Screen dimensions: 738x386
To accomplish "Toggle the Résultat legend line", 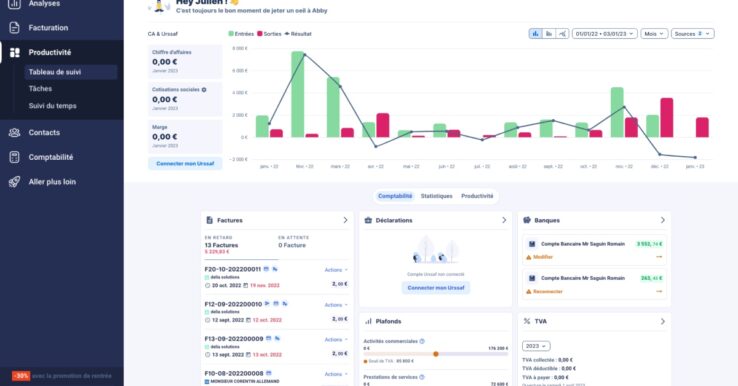I will (298, 34).
